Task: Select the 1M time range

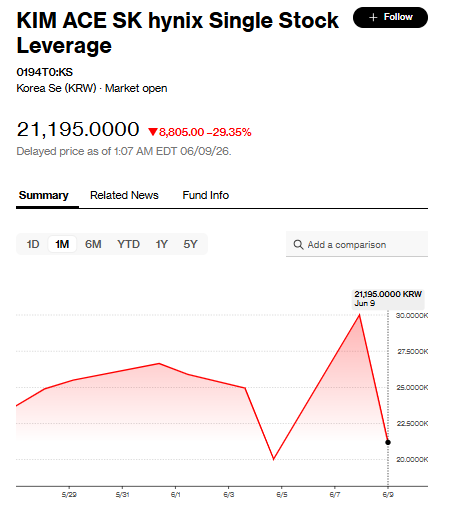Action: tap(62, 244)
